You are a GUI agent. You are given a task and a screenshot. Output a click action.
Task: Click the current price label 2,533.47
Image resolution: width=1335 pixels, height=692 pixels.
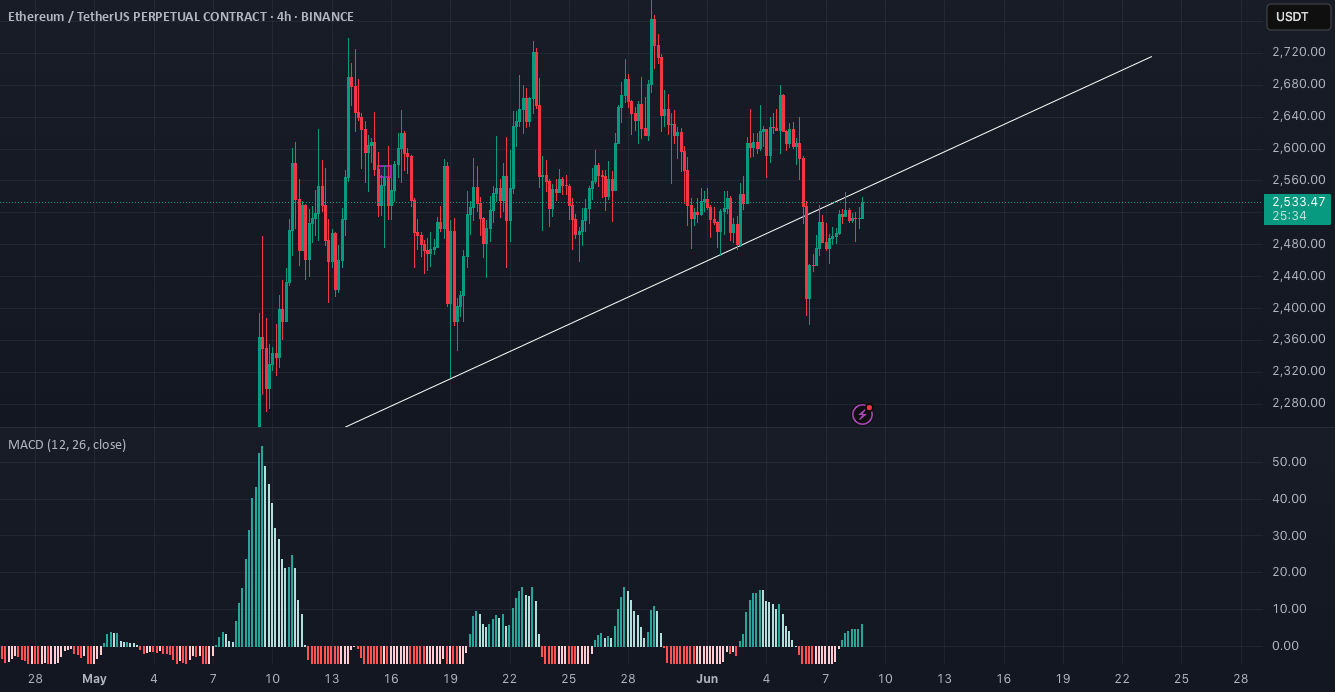[x=1298, y=202]
